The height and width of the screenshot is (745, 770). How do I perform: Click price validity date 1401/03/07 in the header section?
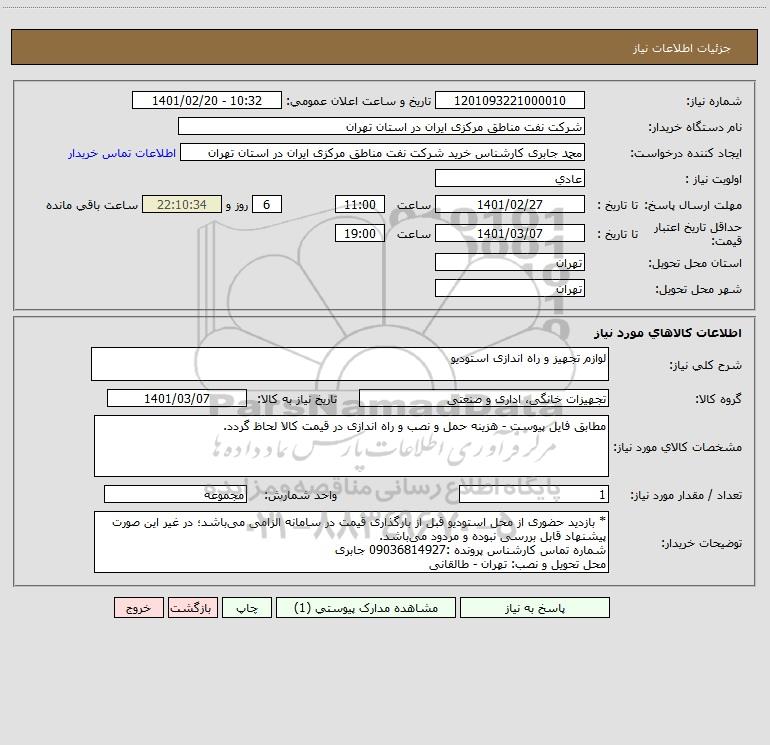pyautogui.click(x=510, y=233)
